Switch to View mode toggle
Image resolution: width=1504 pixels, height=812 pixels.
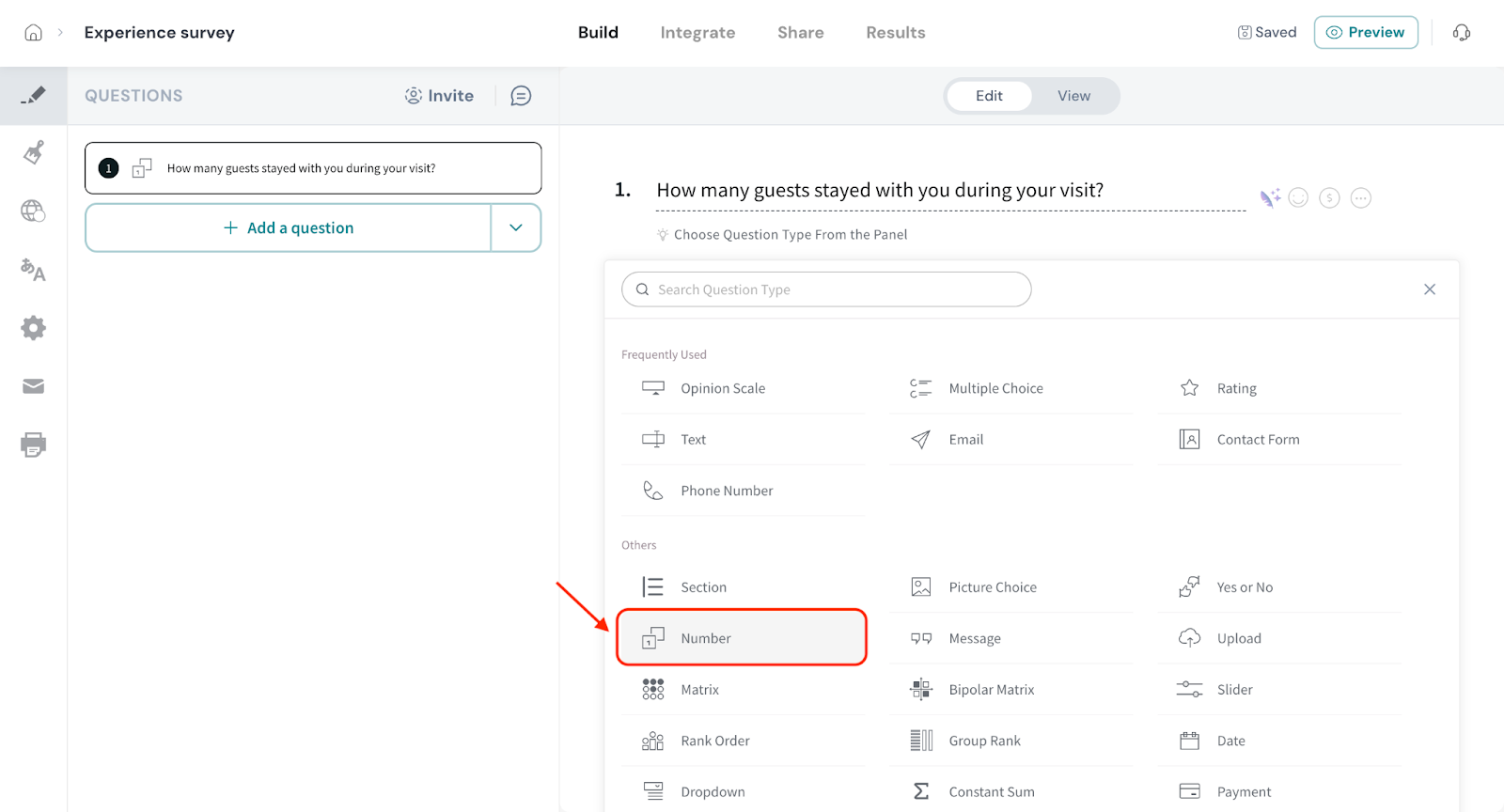[1073, 96]
